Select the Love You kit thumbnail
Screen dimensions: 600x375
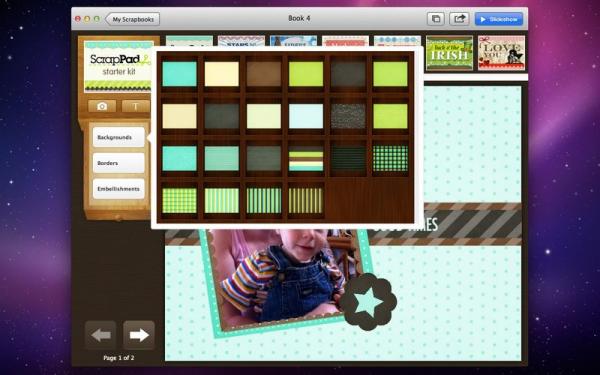pos(501,53)
